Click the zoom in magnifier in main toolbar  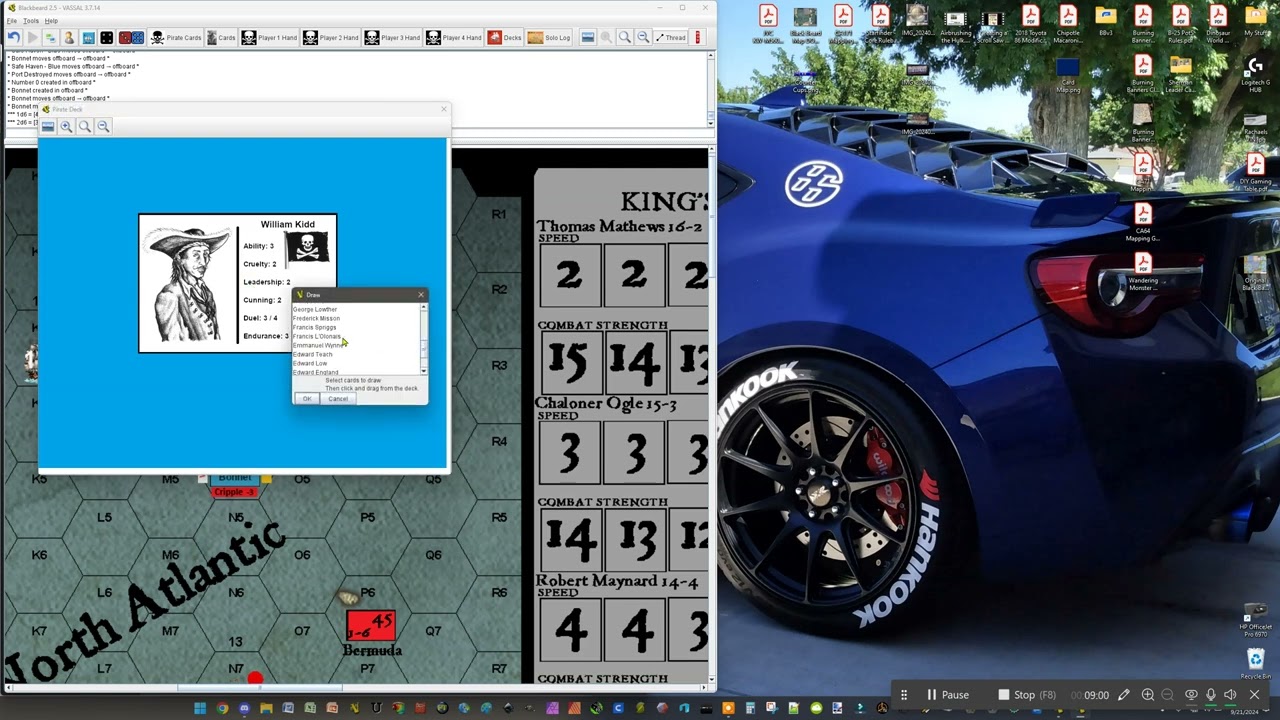pos(606,38)
